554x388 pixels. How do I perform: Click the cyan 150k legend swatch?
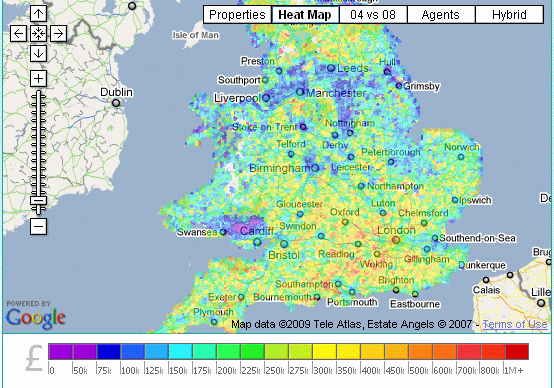(180, 352)
